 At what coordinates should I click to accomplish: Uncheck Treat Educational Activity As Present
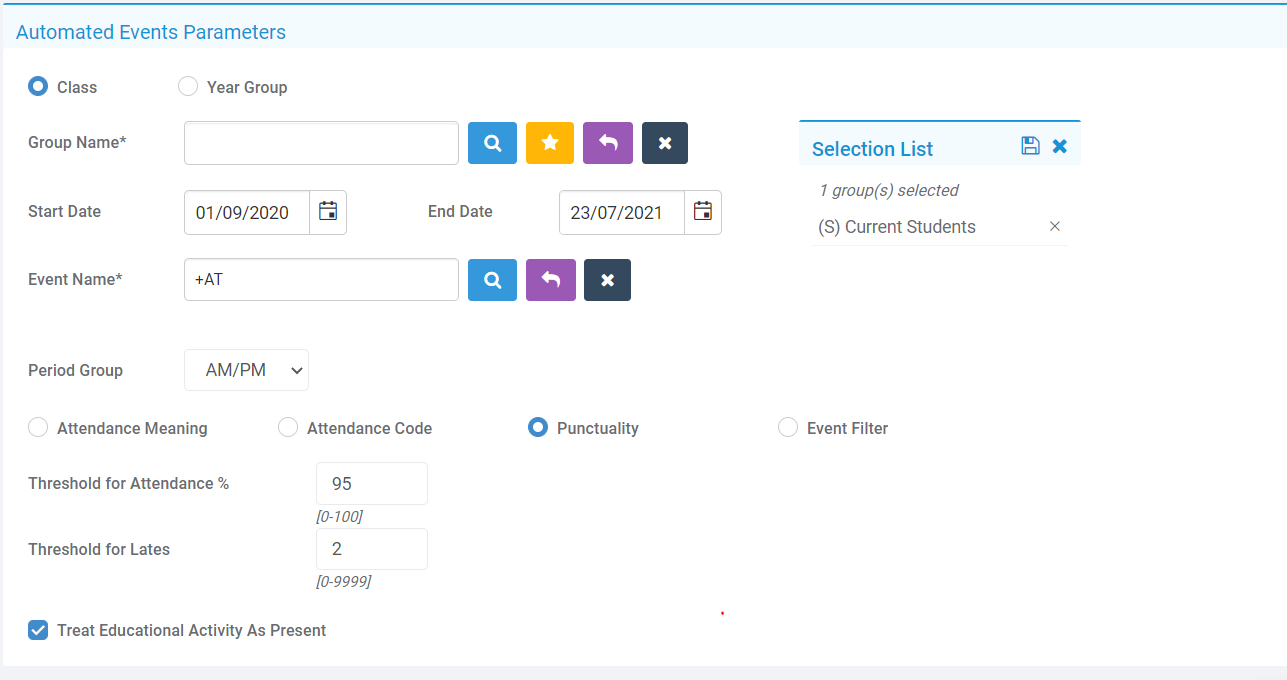(37, 630)
